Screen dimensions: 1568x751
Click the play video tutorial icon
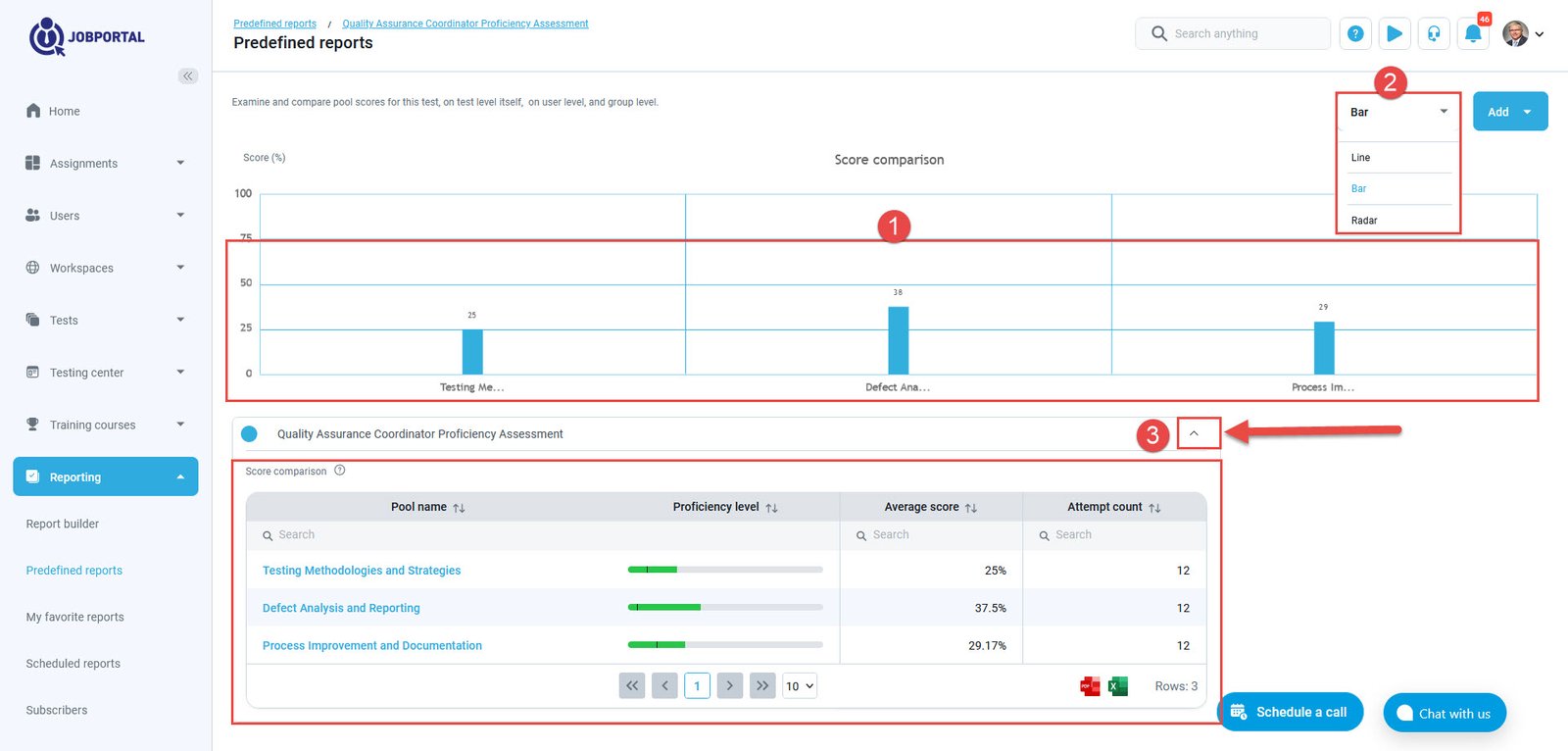pos(1395,33)
